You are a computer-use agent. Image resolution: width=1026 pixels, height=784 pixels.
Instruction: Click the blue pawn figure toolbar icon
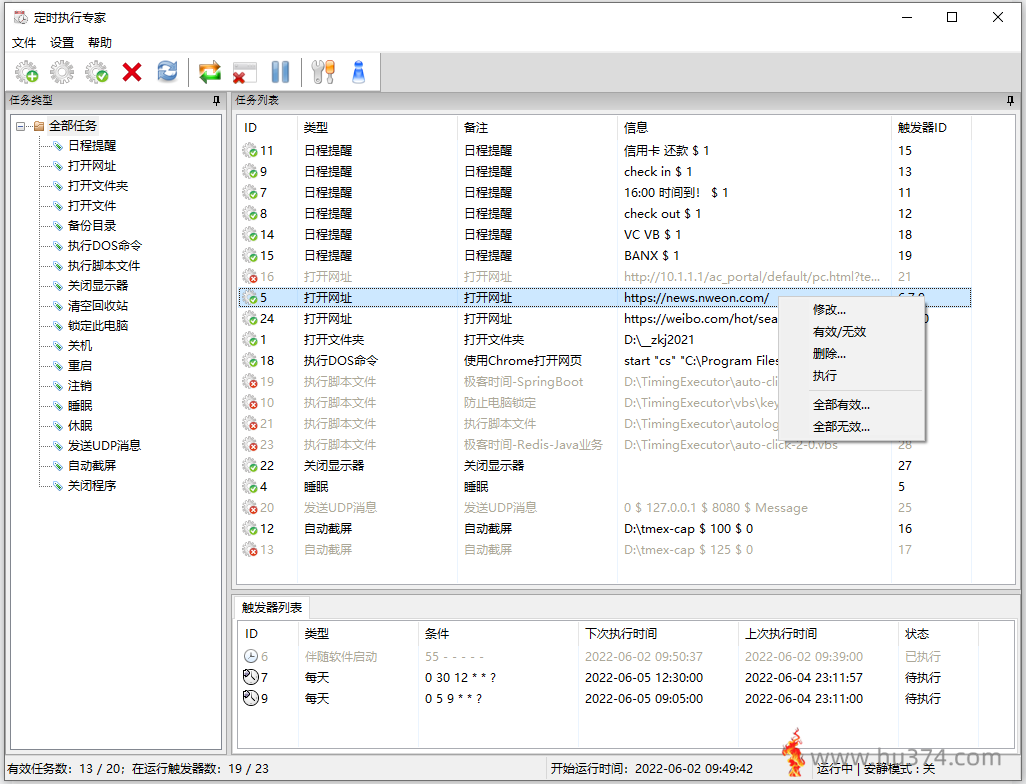(359, 72)
